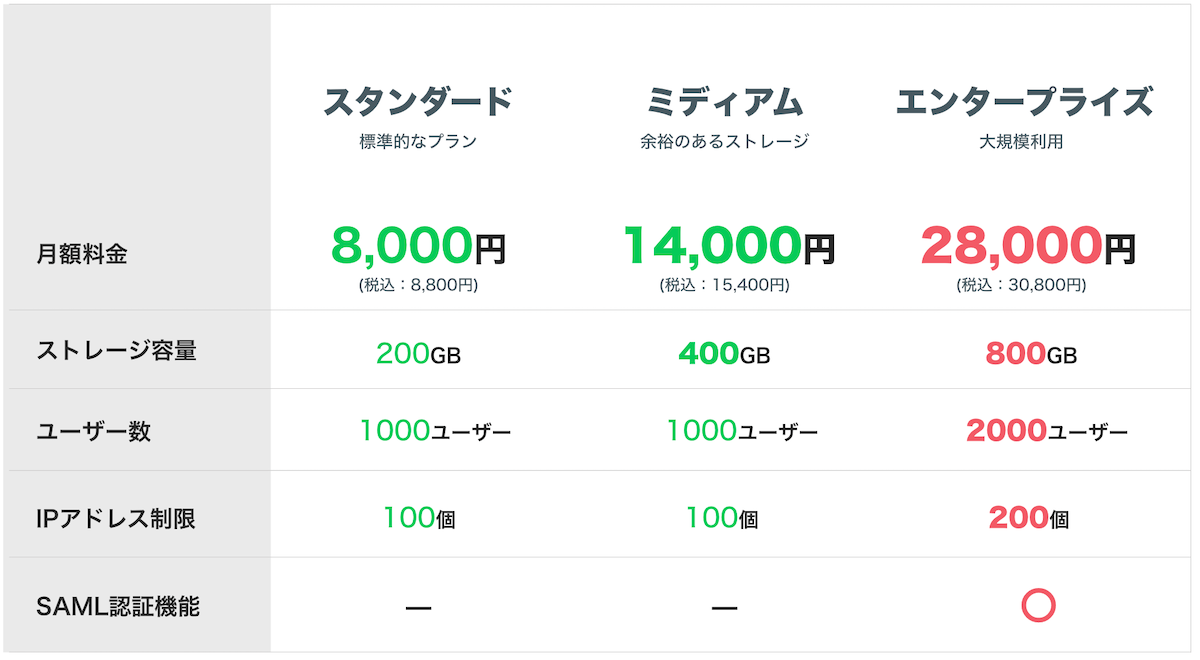1200x660 pixels.
Task: Click the 200個 IP limit value
Action: click(1028, 518)
